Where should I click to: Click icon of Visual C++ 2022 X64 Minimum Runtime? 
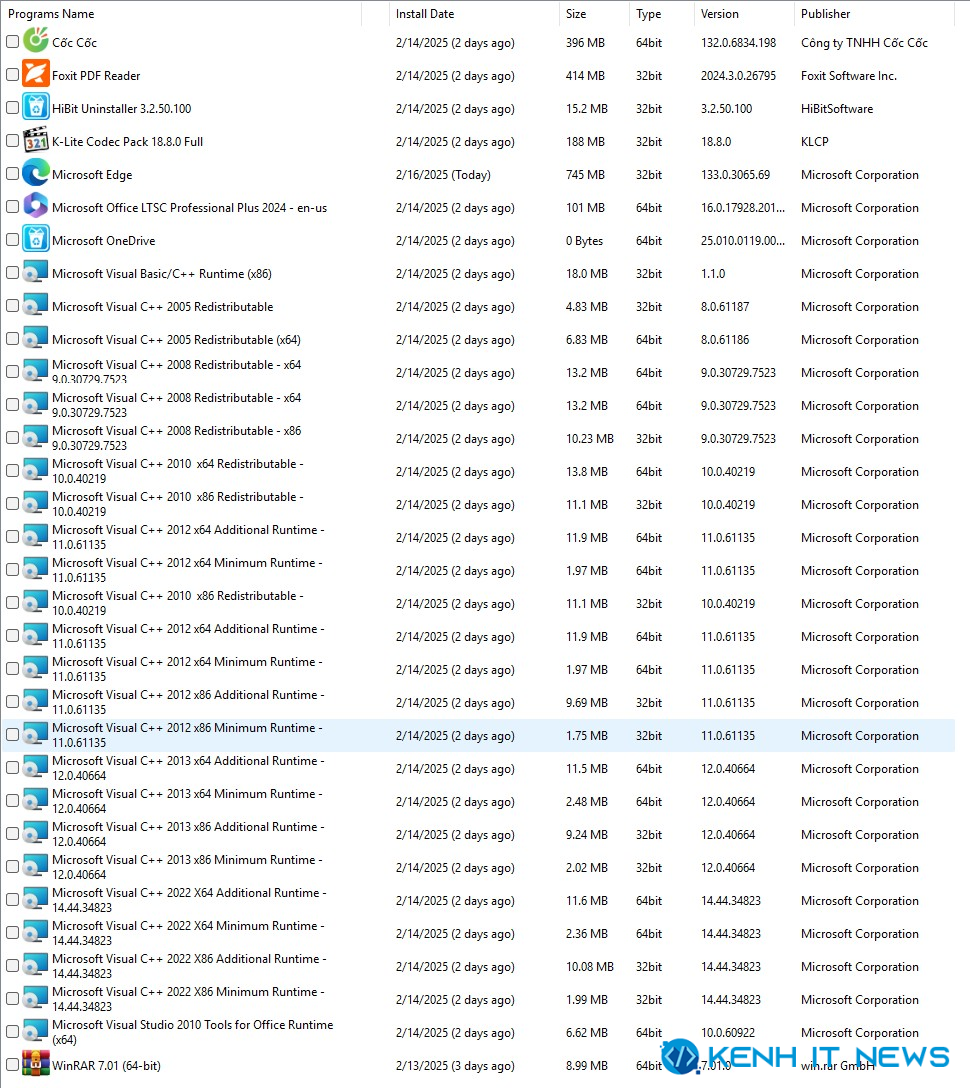35,932
